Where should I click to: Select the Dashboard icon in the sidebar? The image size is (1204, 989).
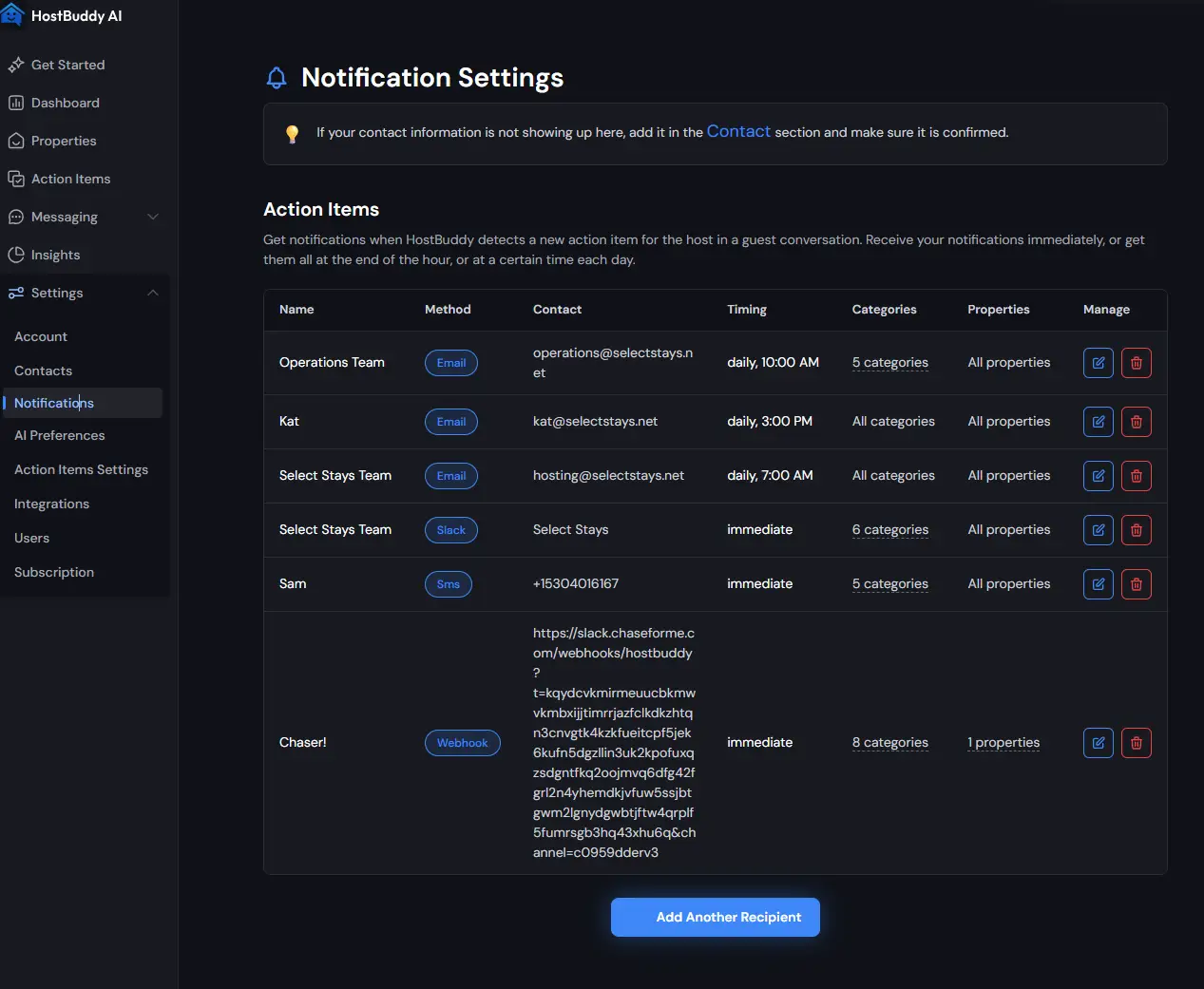pos(17,103)
